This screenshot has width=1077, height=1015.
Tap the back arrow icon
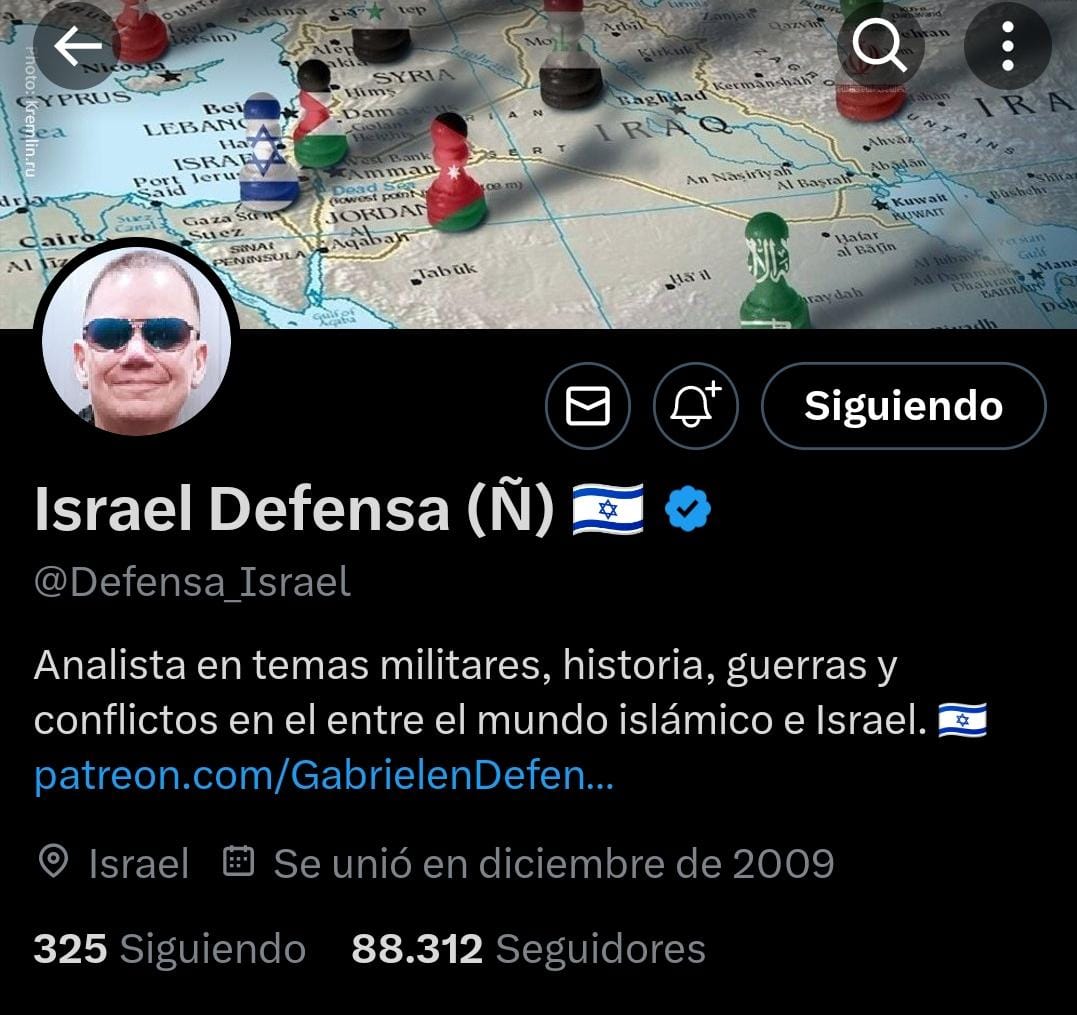point(77,46)
